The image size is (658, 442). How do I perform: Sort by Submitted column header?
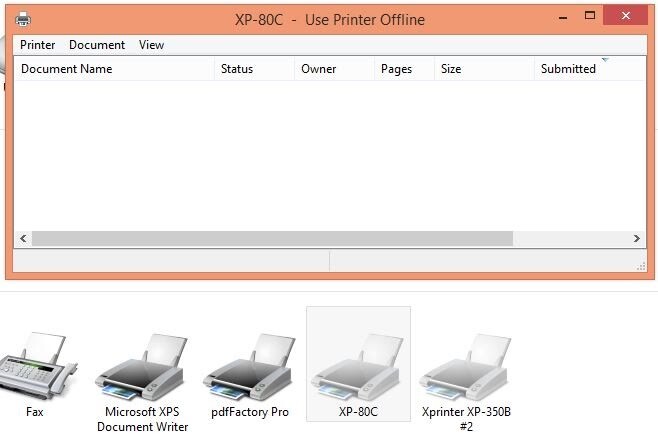(x=590, y=69)
